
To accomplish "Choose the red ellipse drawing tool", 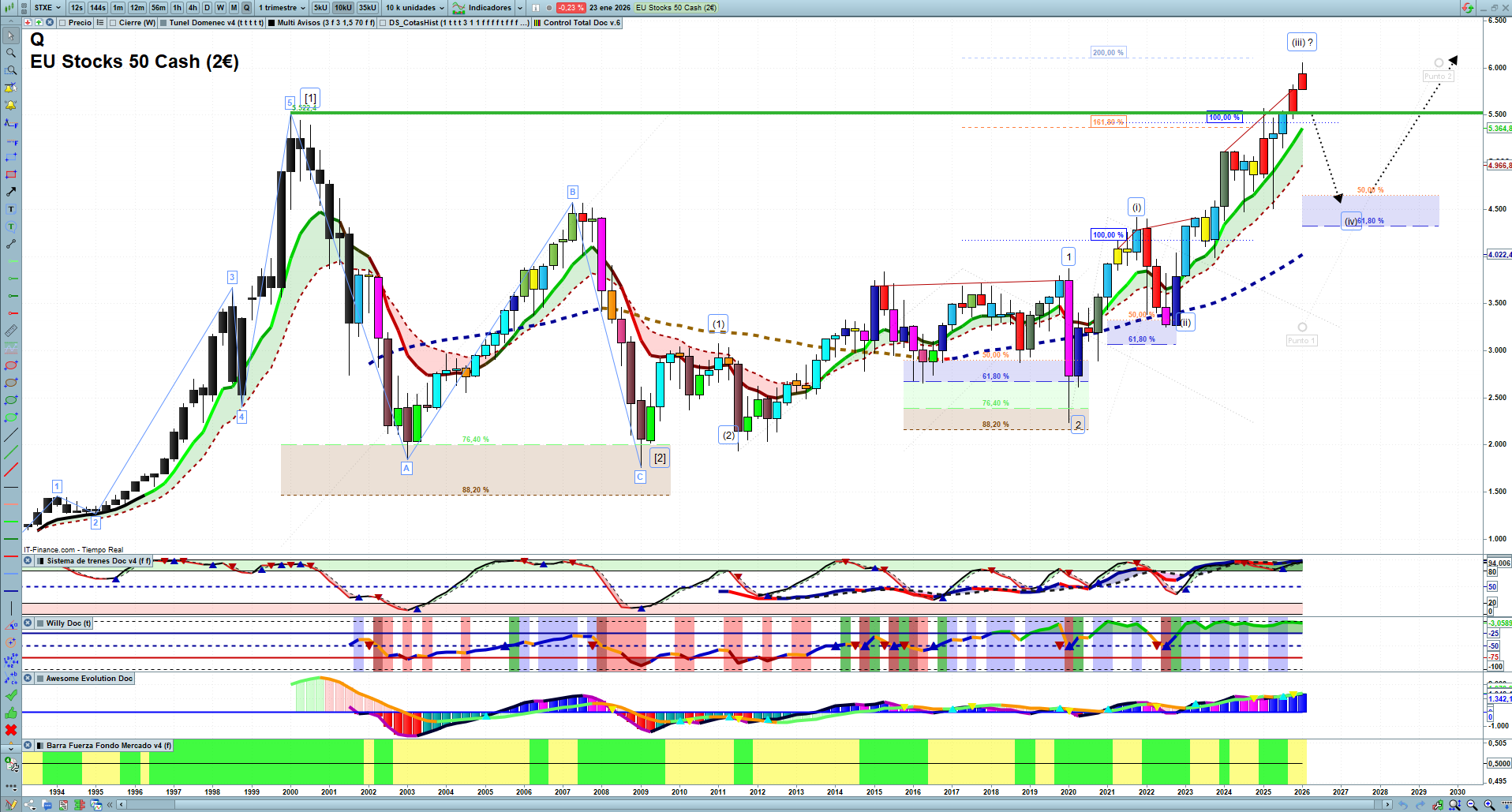I will pyautogui.click(x=11, y=365).
